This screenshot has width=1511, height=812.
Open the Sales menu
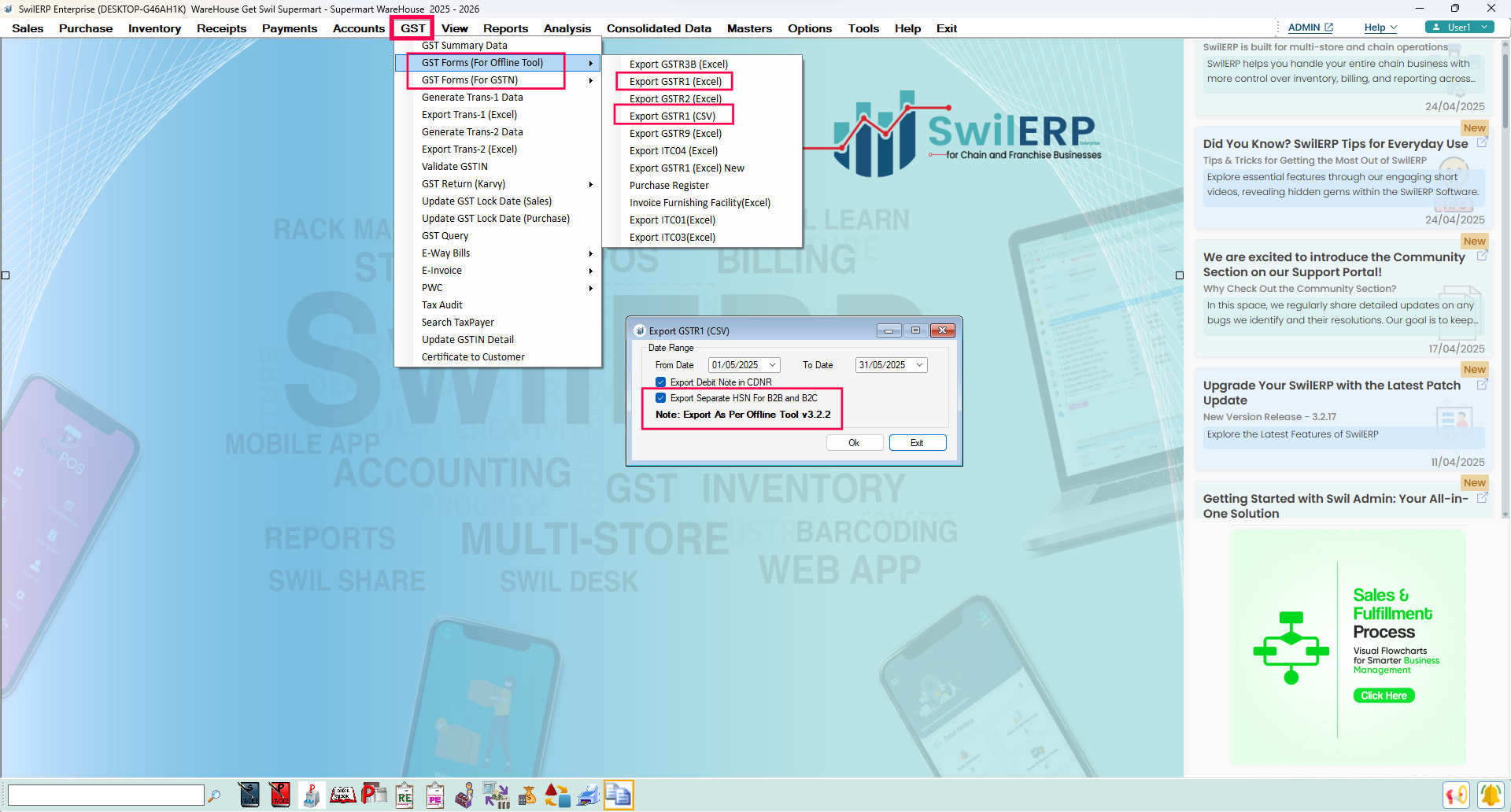[x=28, y=28]
